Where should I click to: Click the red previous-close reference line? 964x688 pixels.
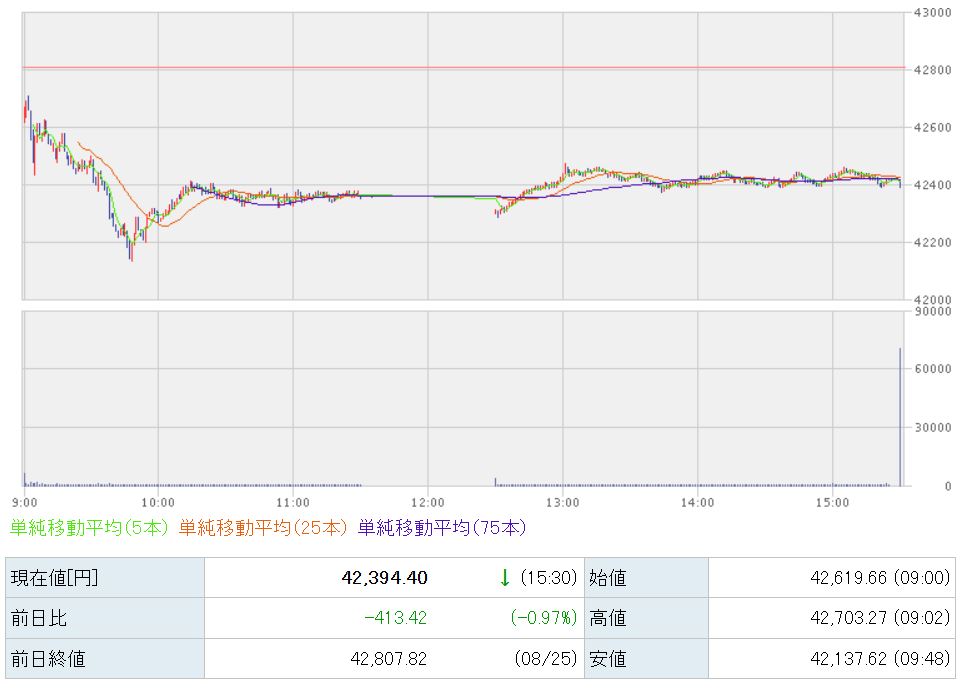464,67
